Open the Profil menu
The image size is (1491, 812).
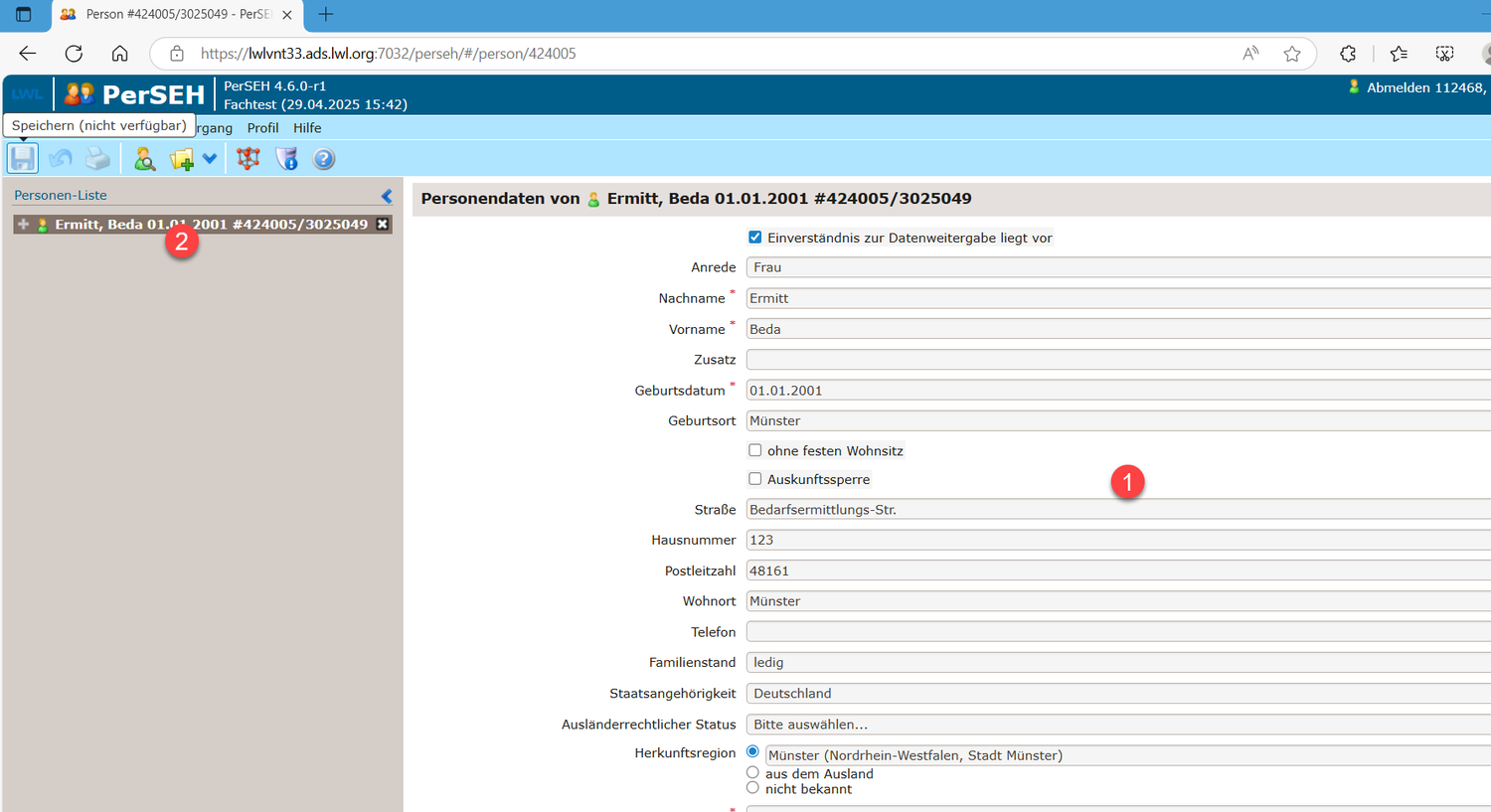click(x=262, y=128)
